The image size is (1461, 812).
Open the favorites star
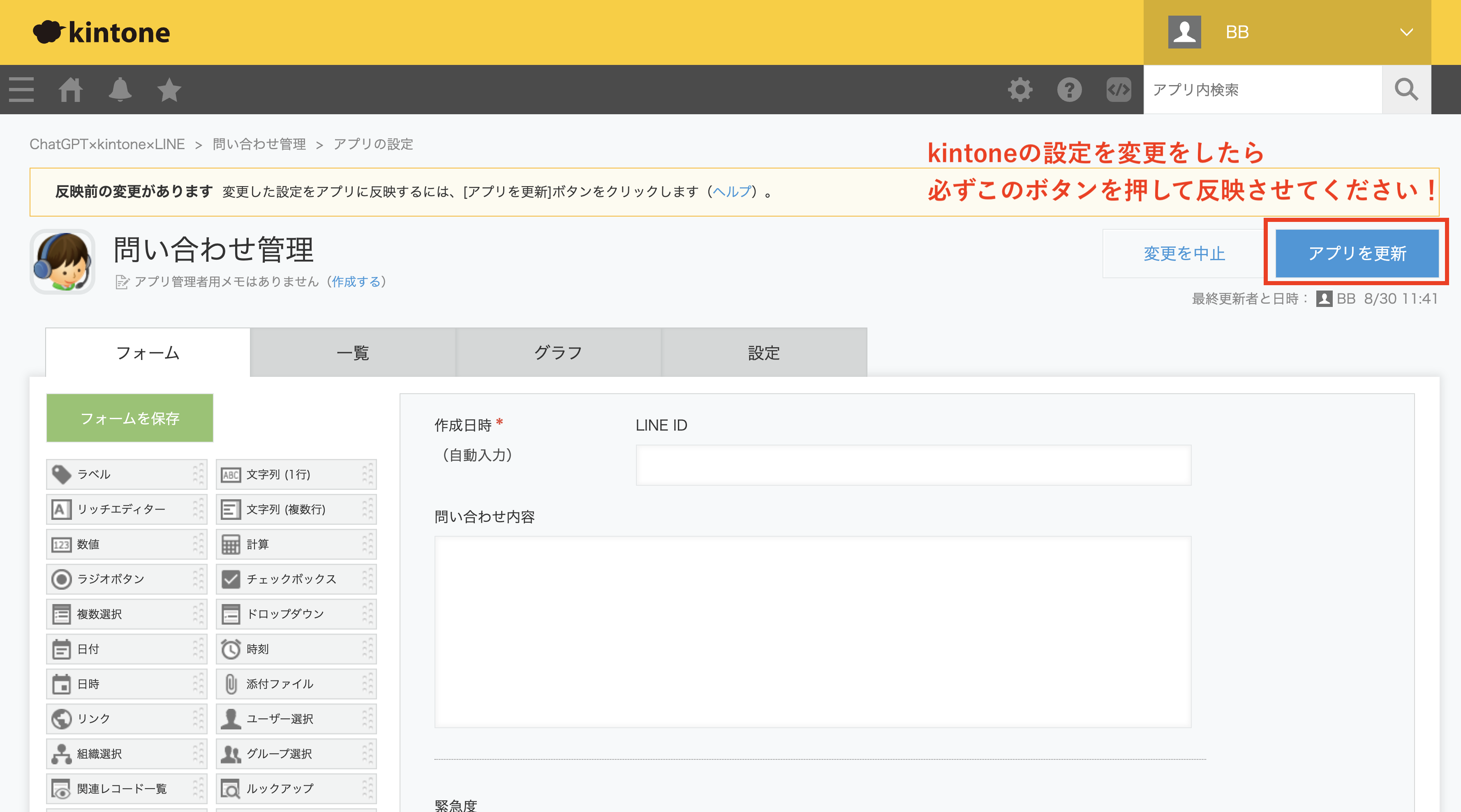169,90
